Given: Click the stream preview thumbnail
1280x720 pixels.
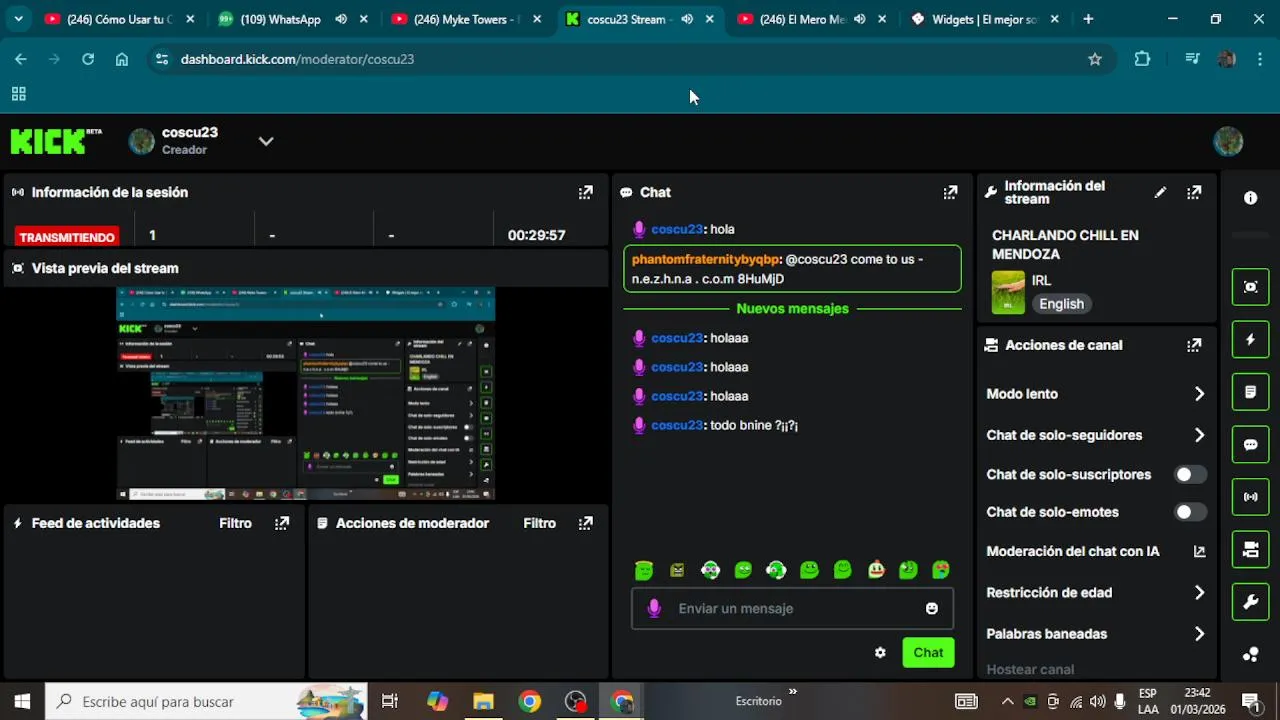Looking at the screenshot, I should [x=306, y=393].
